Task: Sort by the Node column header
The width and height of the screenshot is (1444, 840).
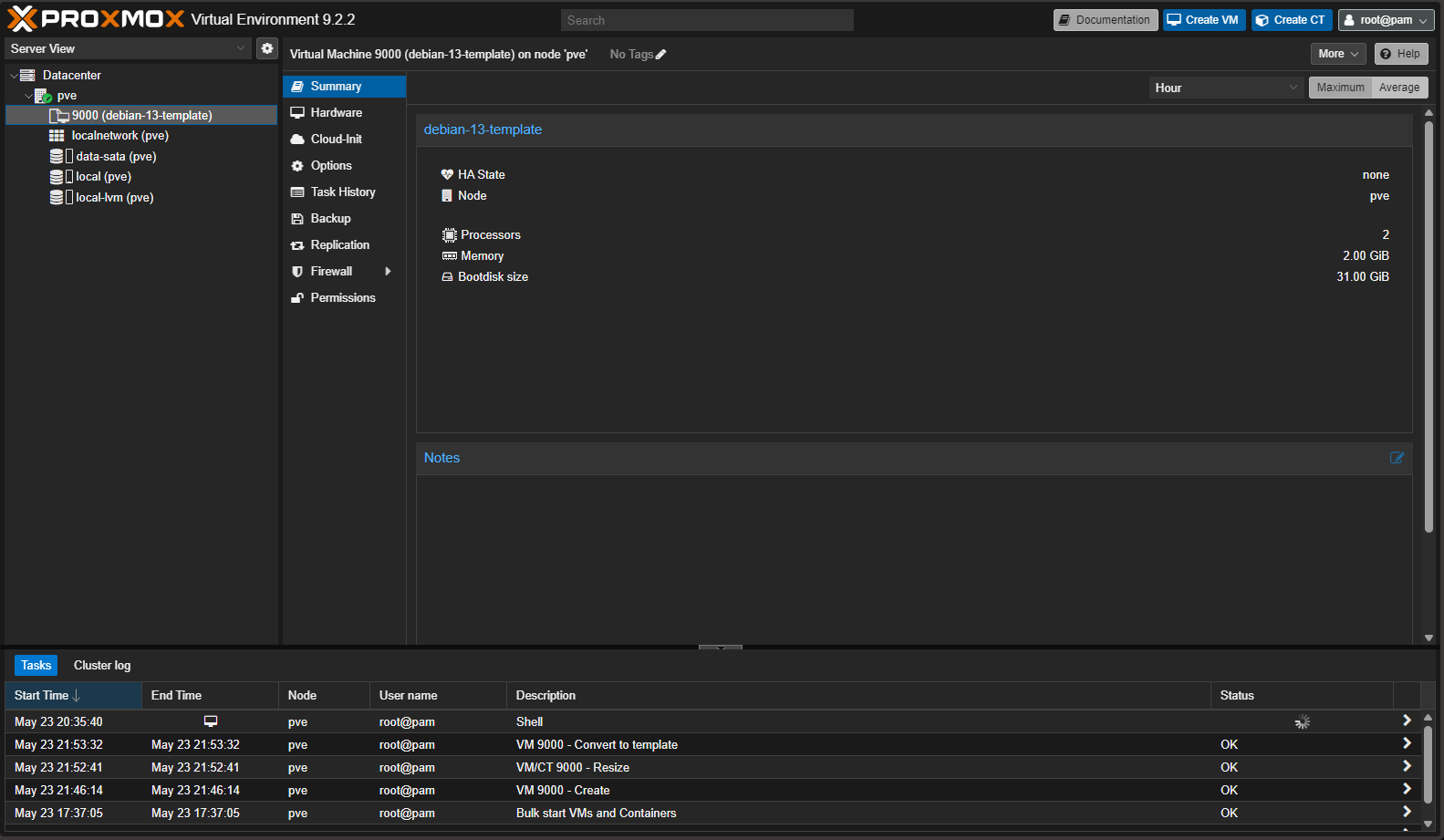Action: (x=324, y=696)
